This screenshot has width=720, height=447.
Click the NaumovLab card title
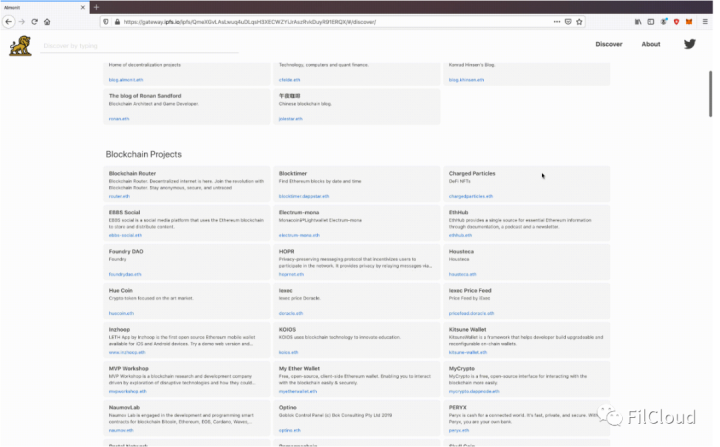tap(124, 408)
